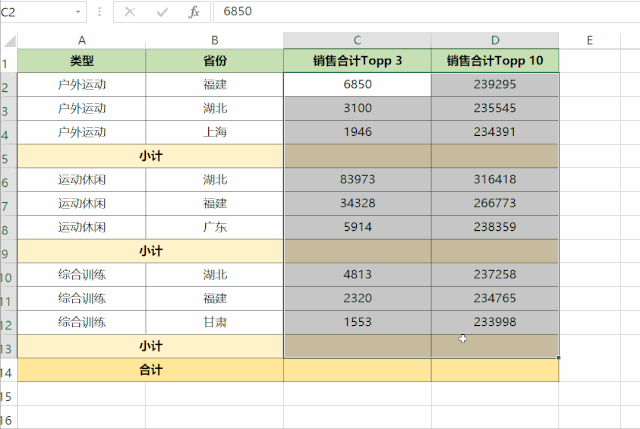Select cell with value 1553
The height and width of the screenshot is (429, 640).
pos(358,322)
